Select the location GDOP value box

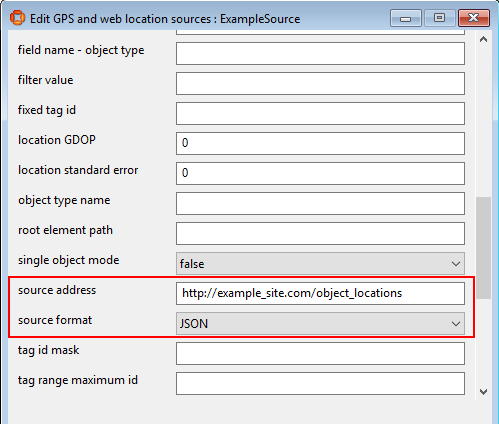[x=320, y=143]
